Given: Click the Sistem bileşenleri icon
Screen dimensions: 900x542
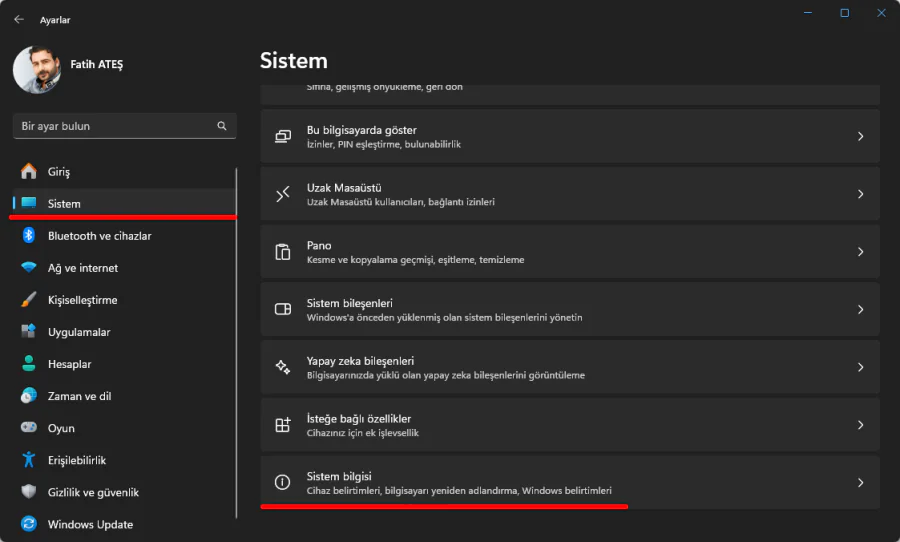Looking at the screenshot, I should pyautogui.click(x=283, y=309).
